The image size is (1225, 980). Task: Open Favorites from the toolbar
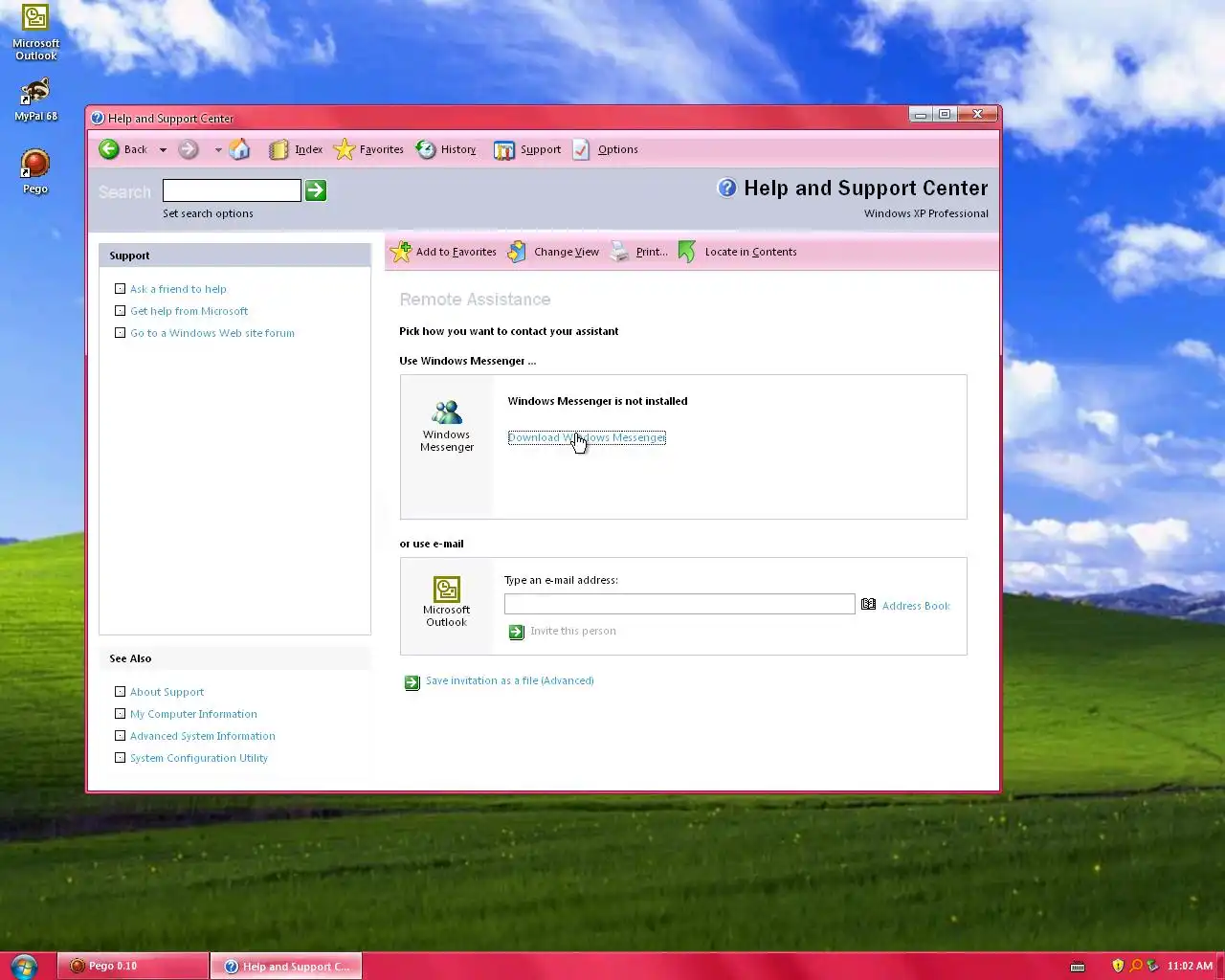point(368,149)
